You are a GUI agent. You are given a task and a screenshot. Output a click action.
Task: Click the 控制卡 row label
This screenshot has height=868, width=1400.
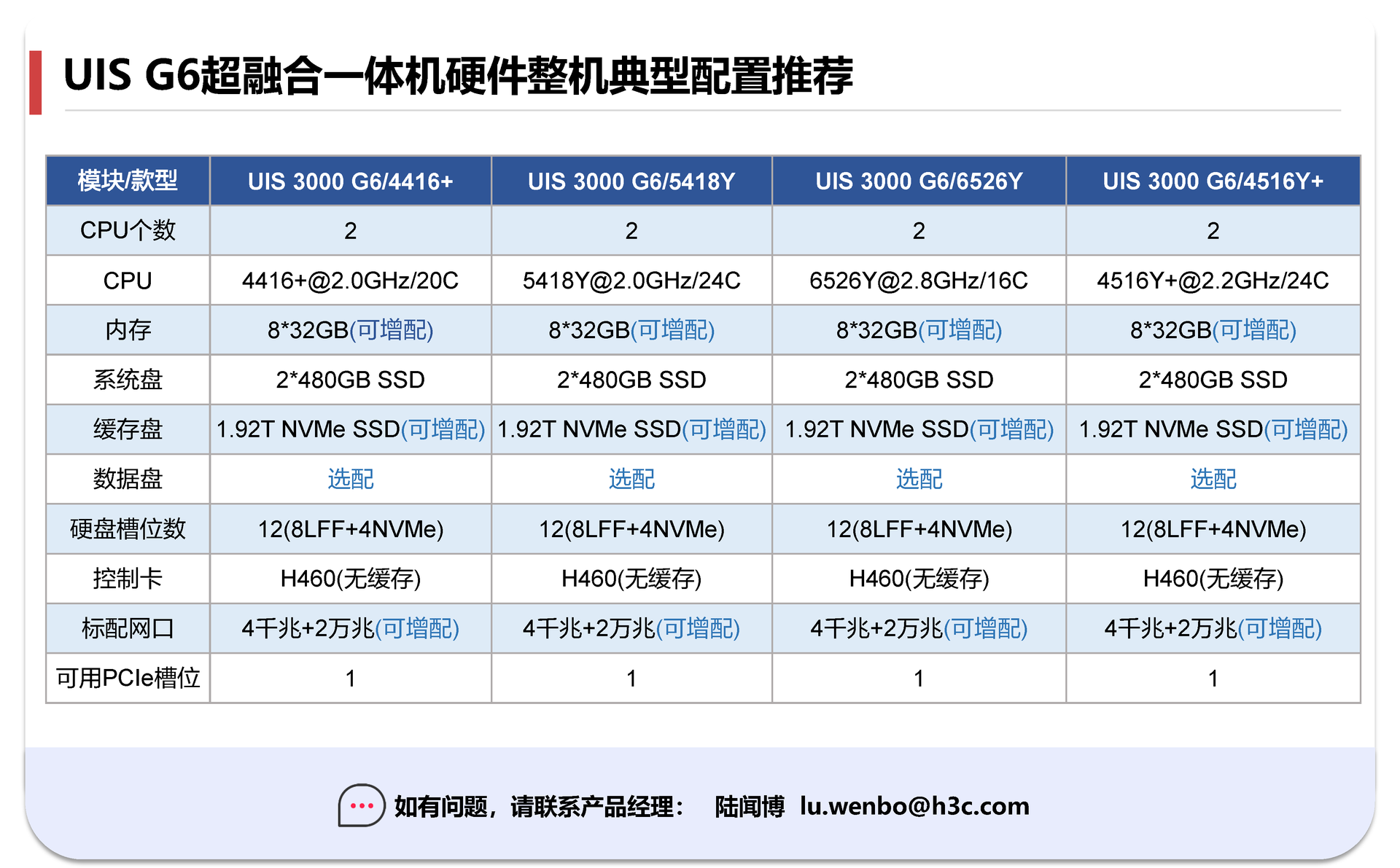[128, 579]
